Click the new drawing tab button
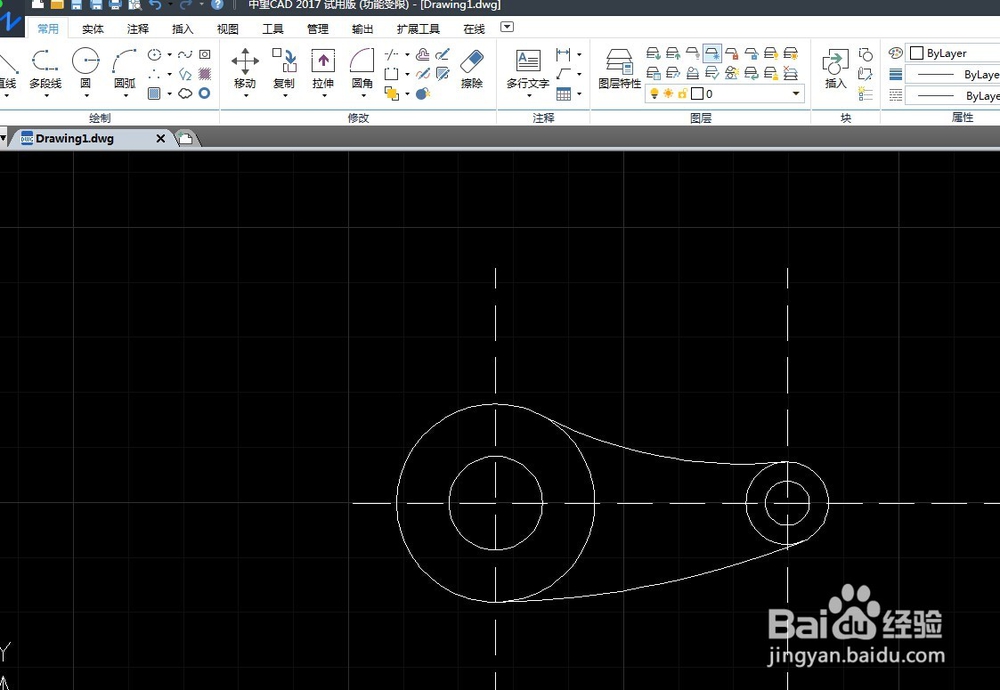The height and width of the screenshot is (690, 1000). tap(186, 138)
